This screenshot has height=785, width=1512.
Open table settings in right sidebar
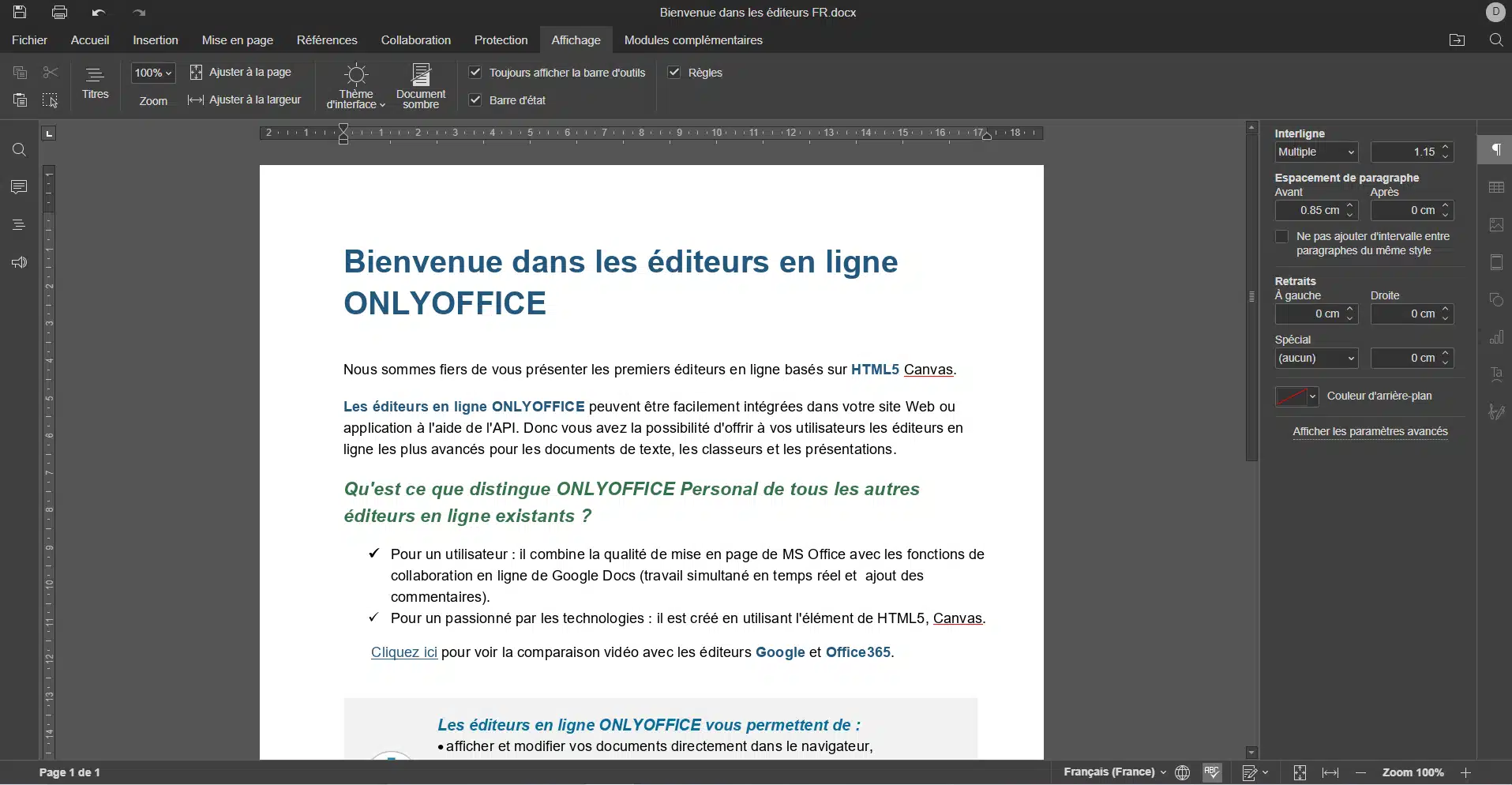pos(1496,188)
